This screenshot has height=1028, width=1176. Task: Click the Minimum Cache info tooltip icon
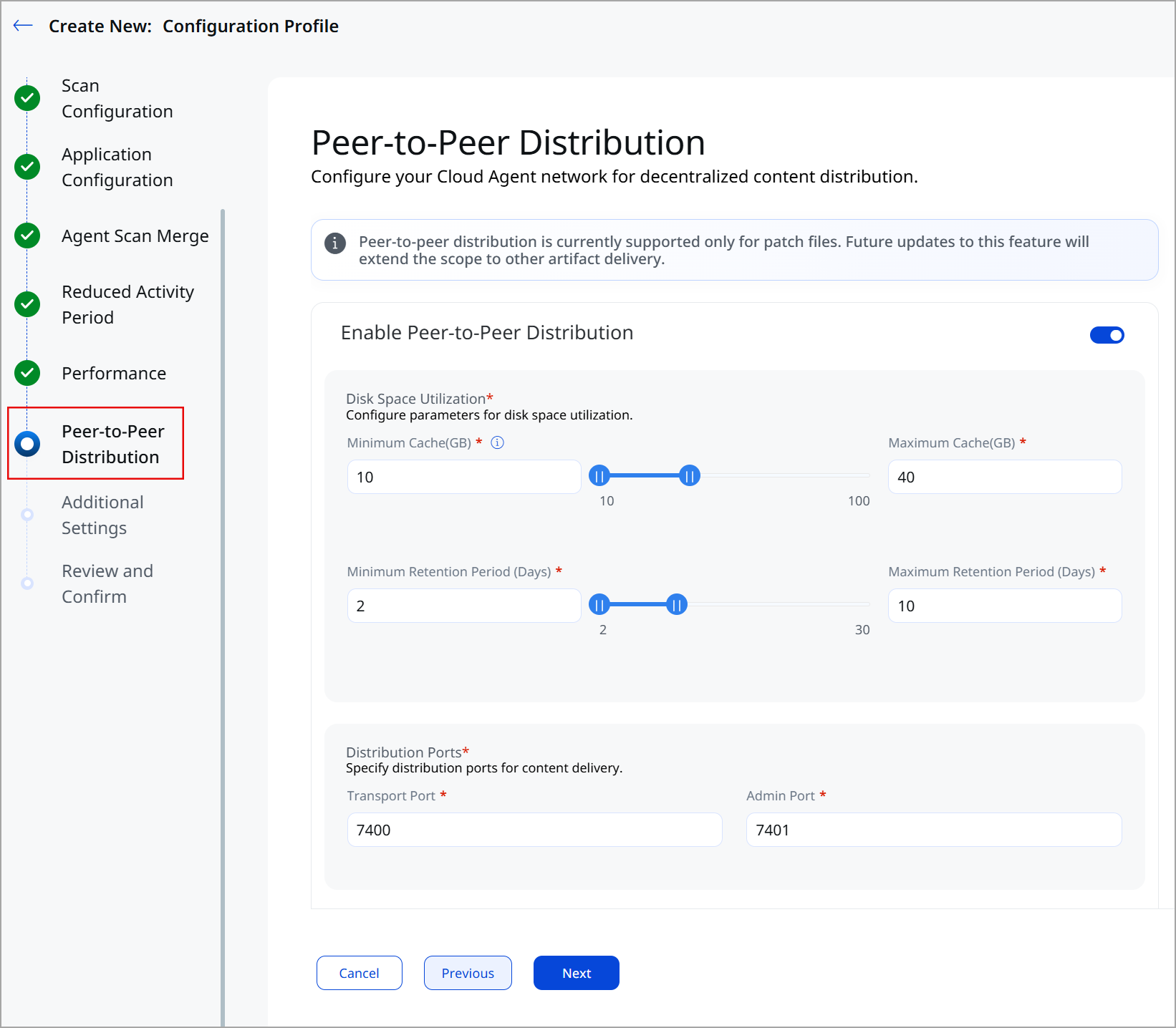[x=497, y=442]
